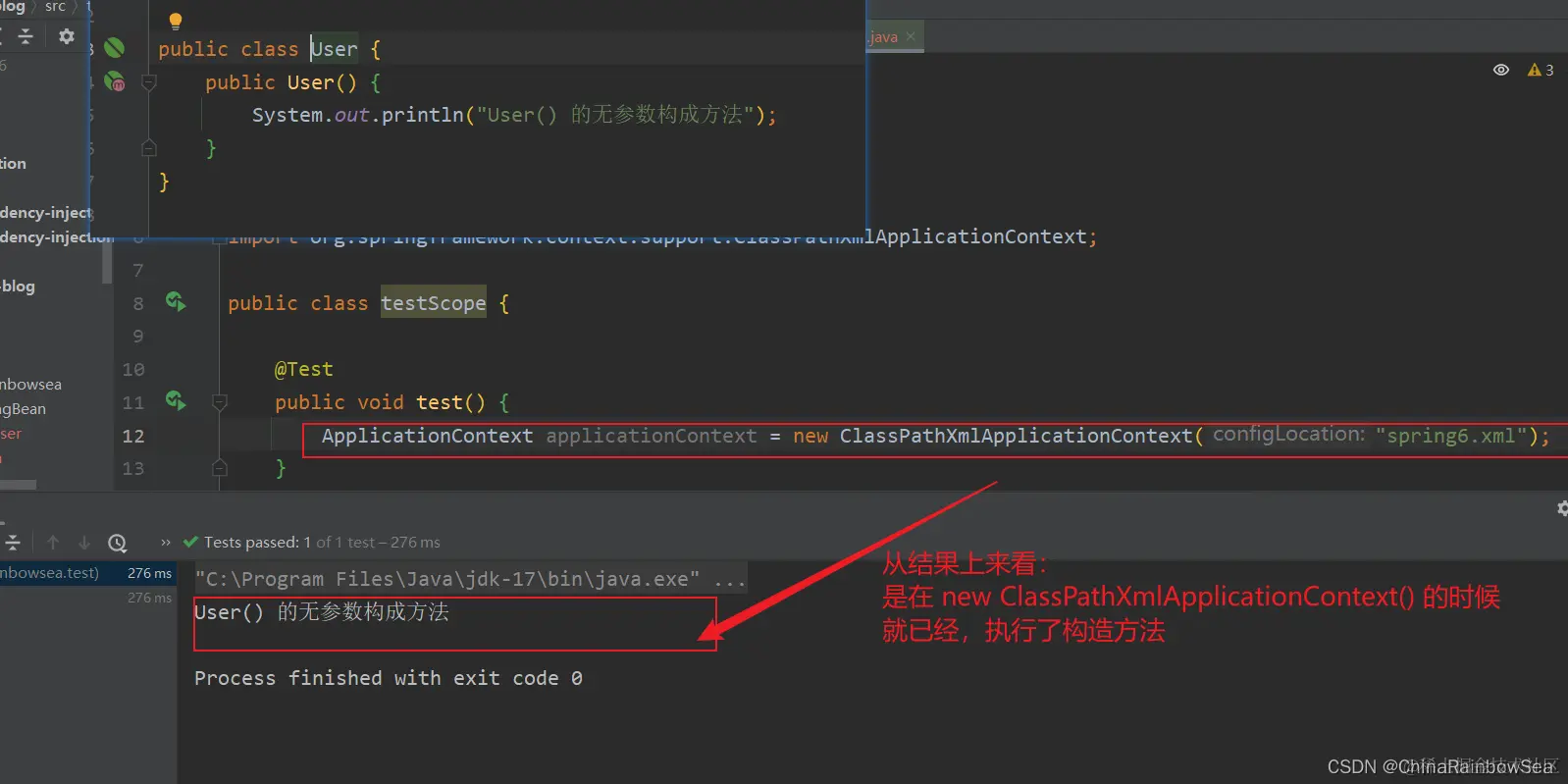Viewport: 1568px width, 784px height.
Task: Open the 3 warnings inspection widget
Action: [1541, 70]
